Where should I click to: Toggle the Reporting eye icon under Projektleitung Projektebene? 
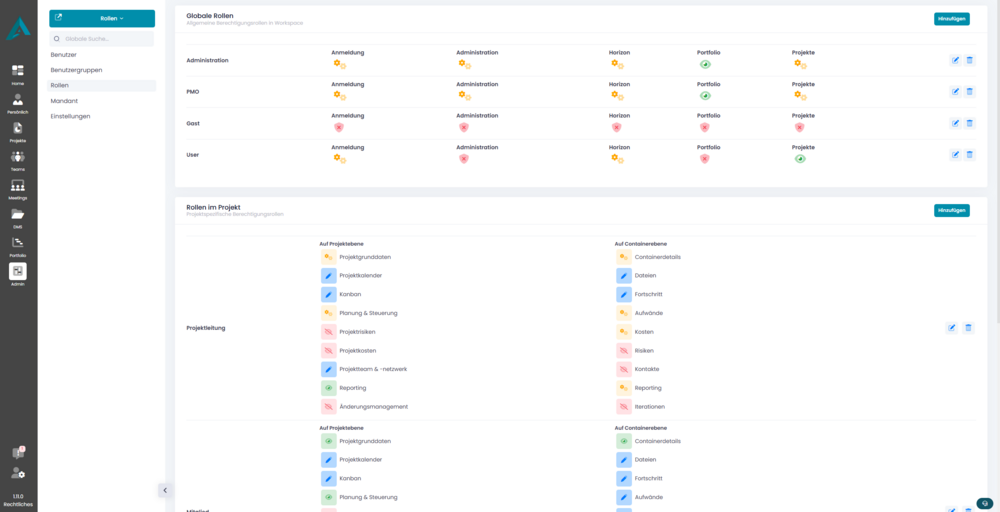coord(328,388)
